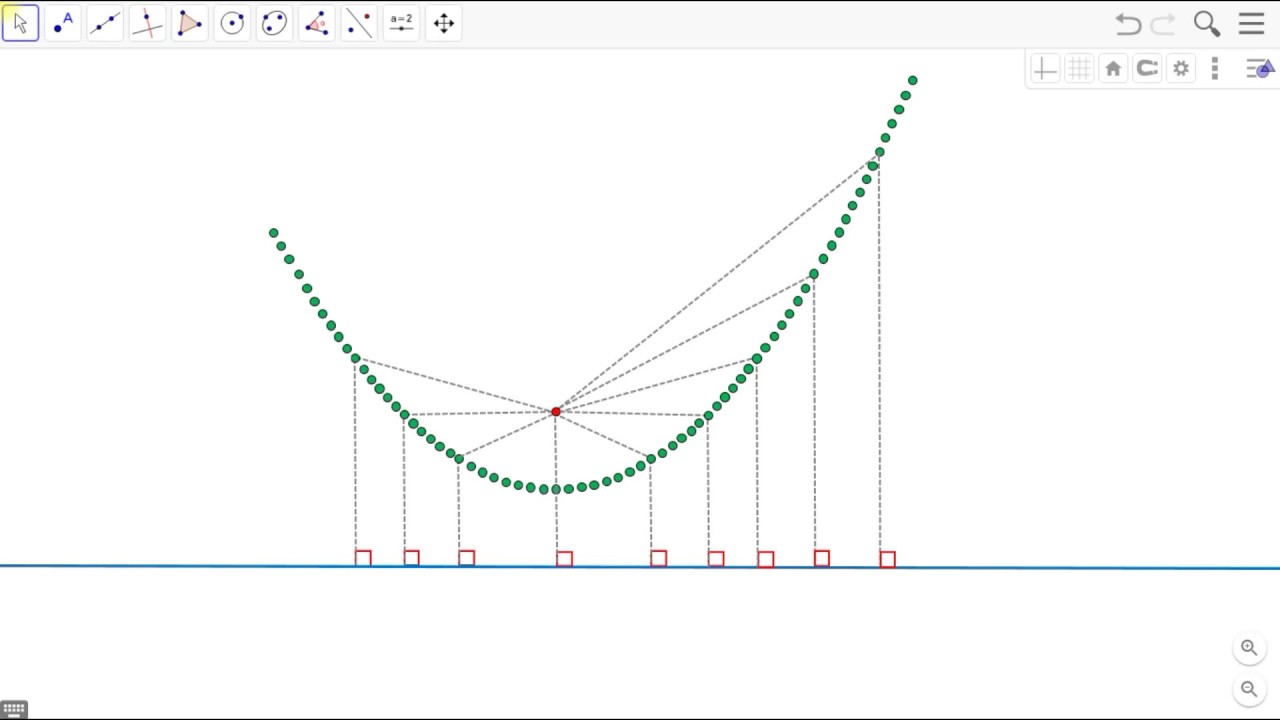Click the Redo arrow
This screenshot has height=720, width=1280.
[1163, 24]
